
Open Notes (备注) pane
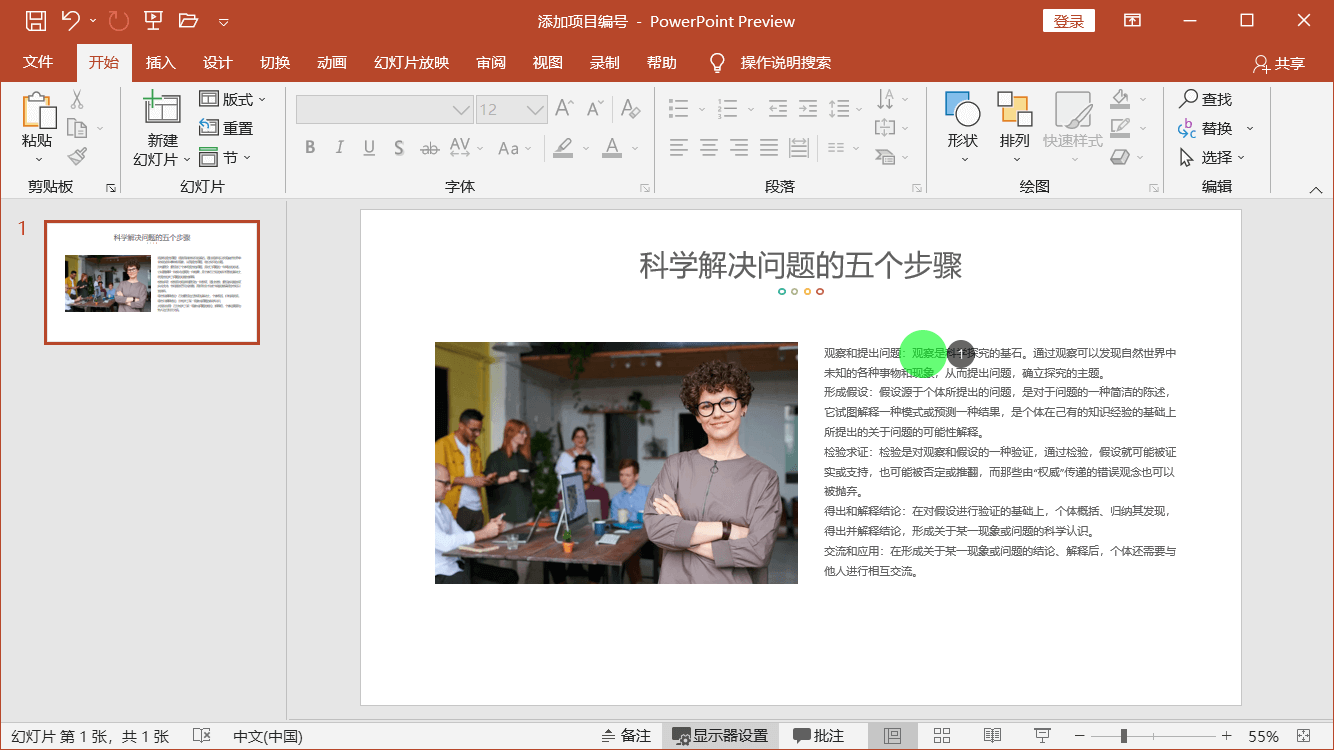tap(626, 736)
